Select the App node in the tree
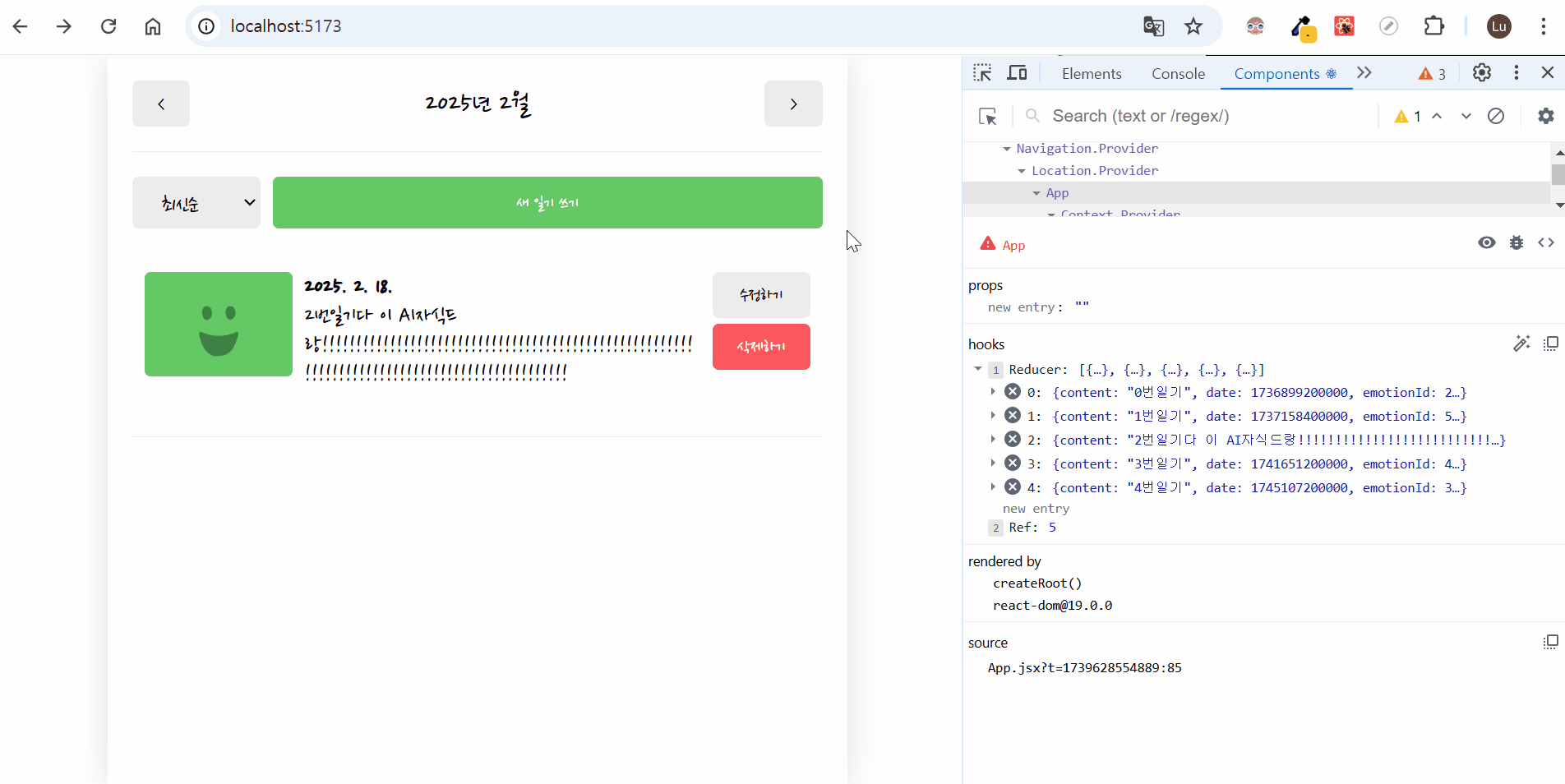The height and width of the screenshot is (784, 1565). [1057, 193]
